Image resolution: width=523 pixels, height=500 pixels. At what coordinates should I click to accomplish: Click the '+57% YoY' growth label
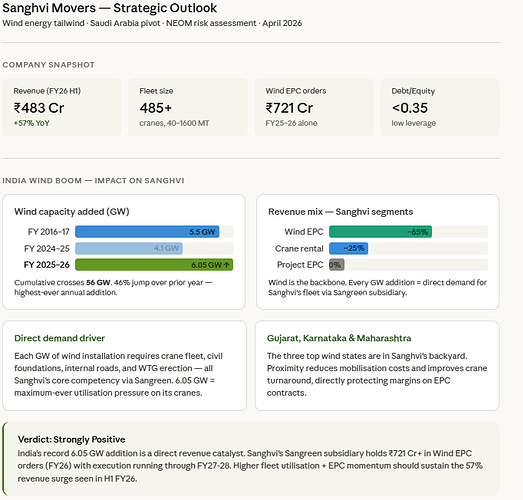pos(31,123)
